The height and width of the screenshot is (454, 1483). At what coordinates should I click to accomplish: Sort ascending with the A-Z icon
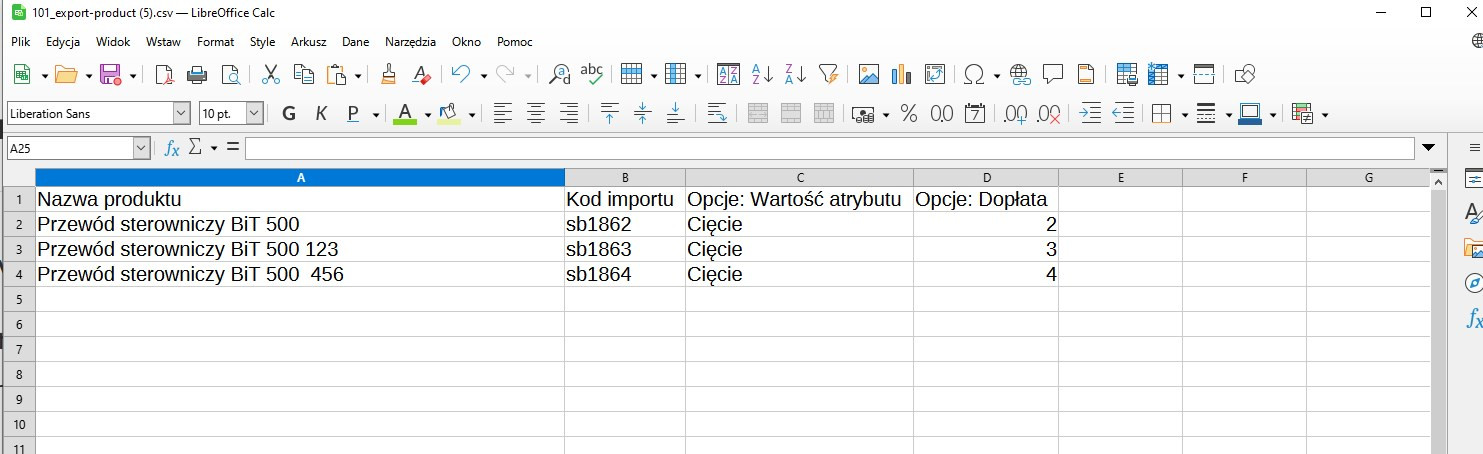point(762,74)
